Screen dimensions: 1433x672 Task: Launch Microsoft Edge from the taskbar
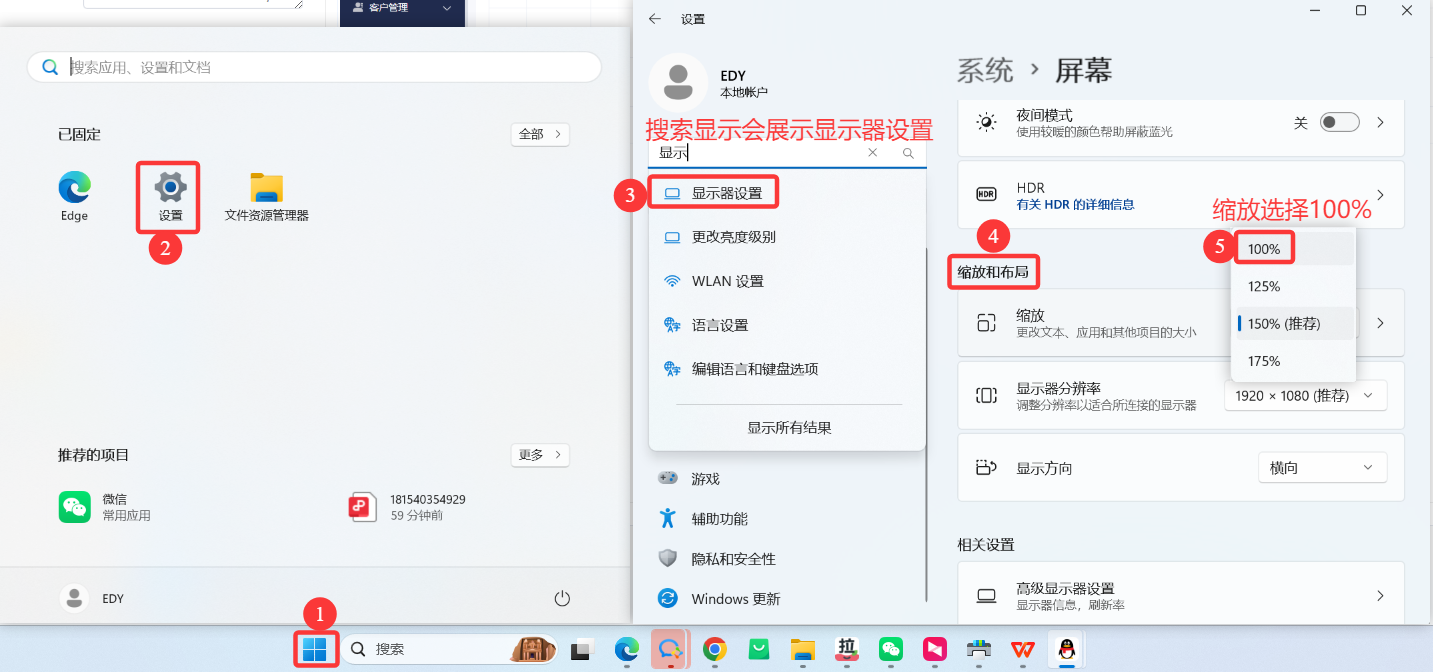(626, 650)
